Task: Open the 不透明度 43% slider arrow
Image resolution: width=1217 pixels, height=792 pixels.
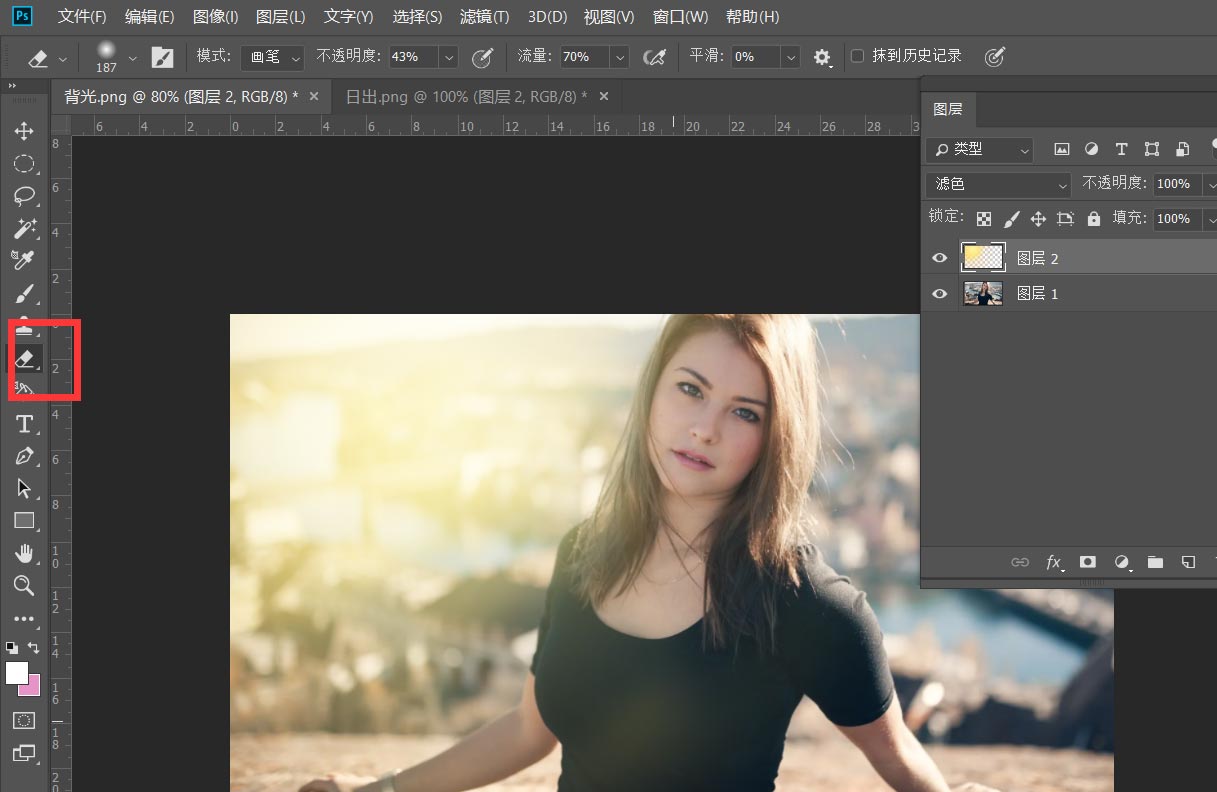Action: (448, 57)
